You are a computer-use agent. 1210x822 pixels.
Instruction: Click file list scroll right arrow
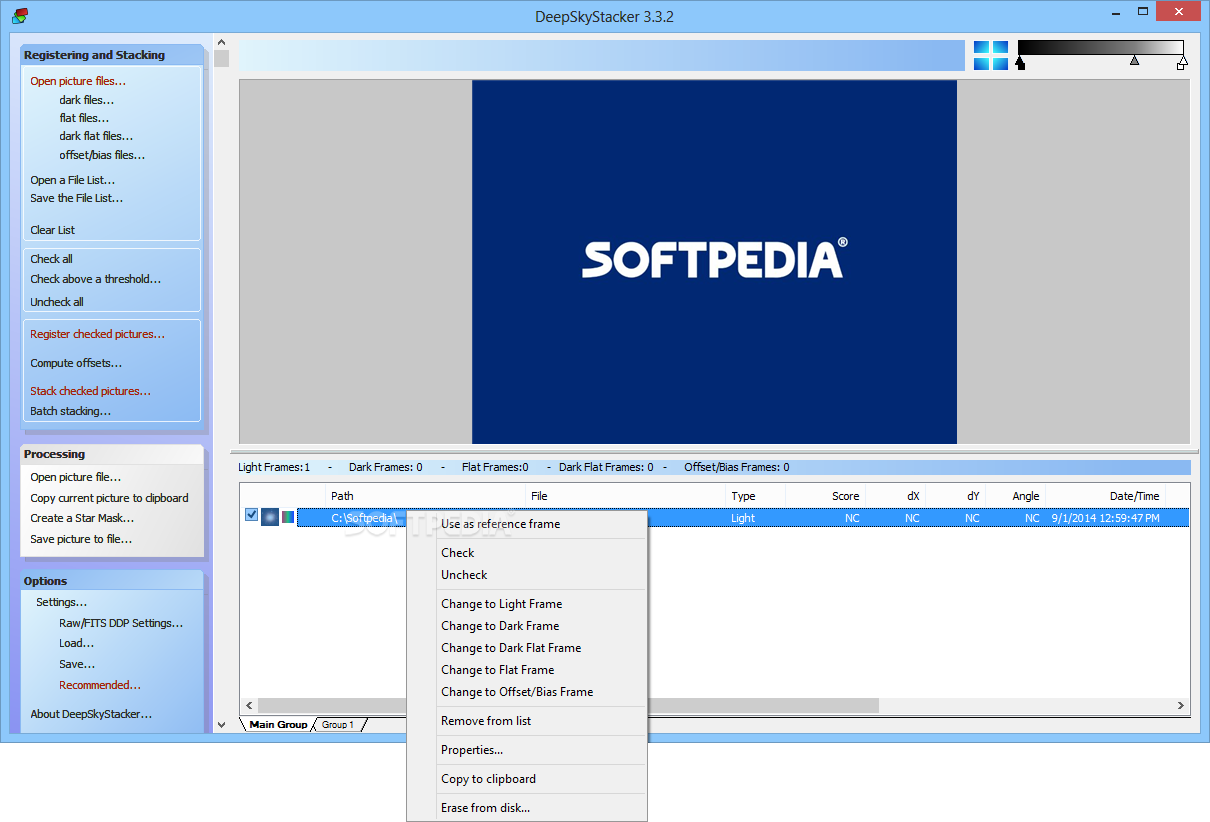coord(1181,705)
